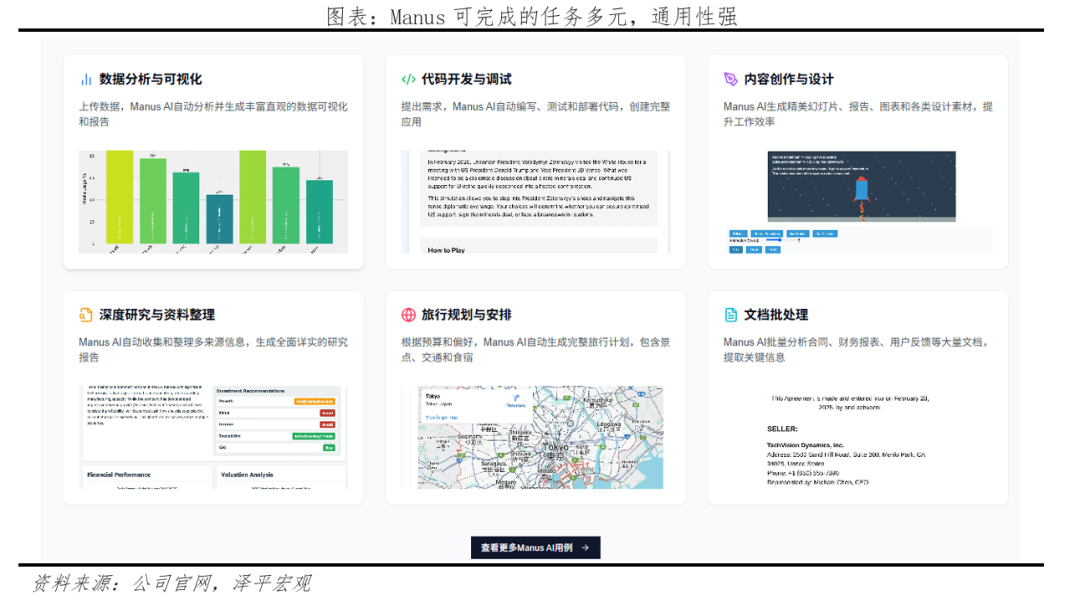The height and width of the screenshot is (611, 1080).
Task: Click the 资料来源 source caption
Action: point(172,583)
